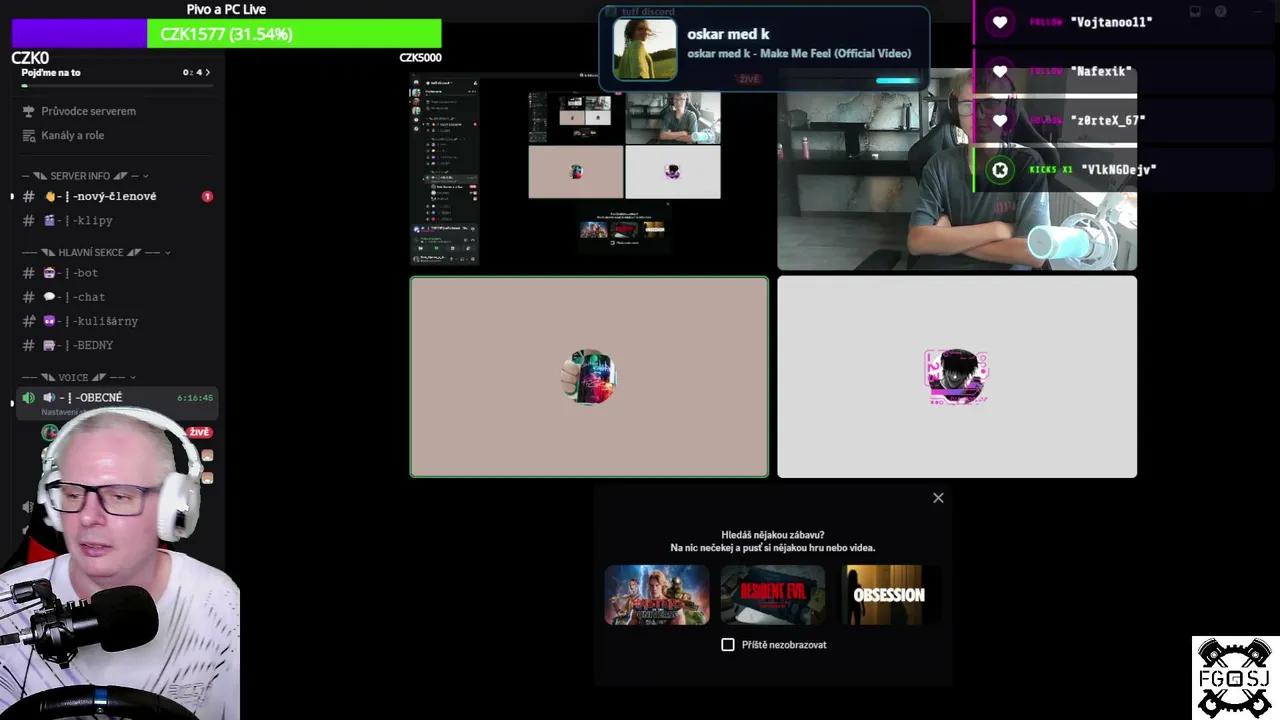The image size is (1280, 720).
Task: Click the "Pivo a PC Live" title
Action: tap(226, 9)
